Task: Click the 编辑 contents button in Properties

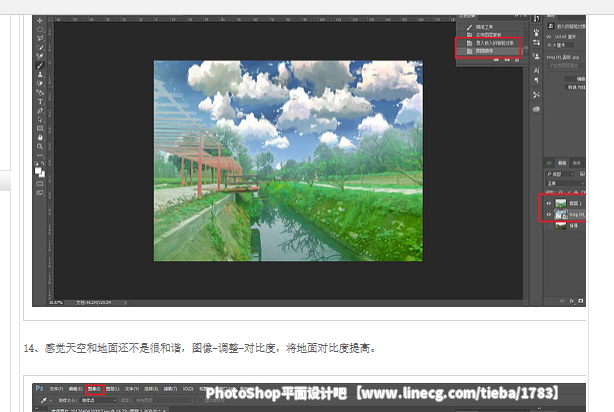Action: (575, 79)
